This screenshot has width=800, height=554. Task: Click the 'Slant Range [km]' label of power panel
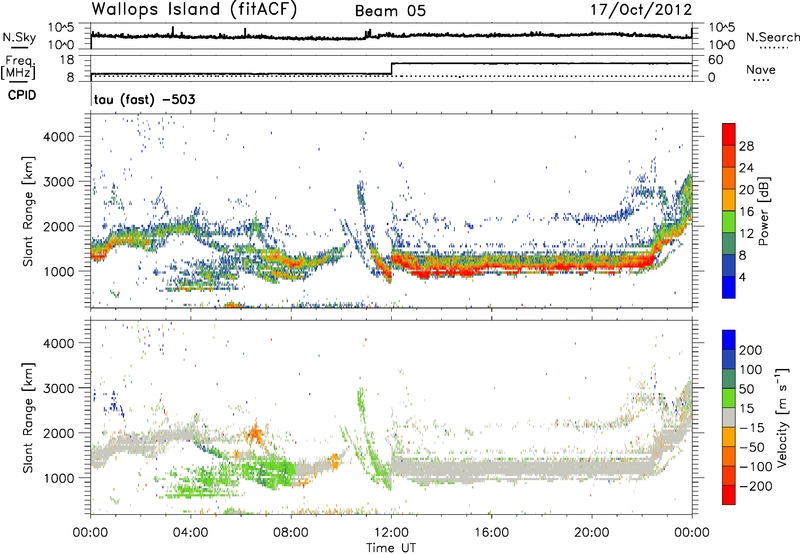pos(29,211)
